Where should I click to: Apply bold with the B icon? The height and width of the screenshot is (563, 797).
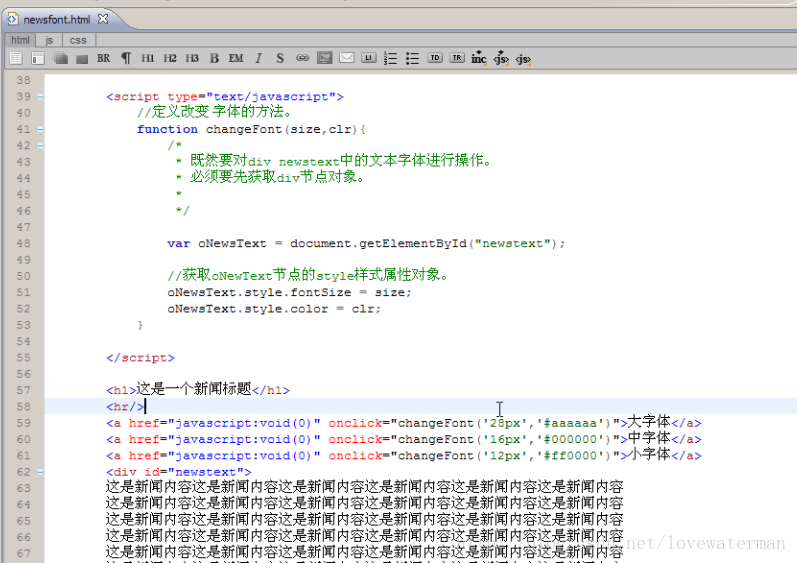[x=214, y=58]
